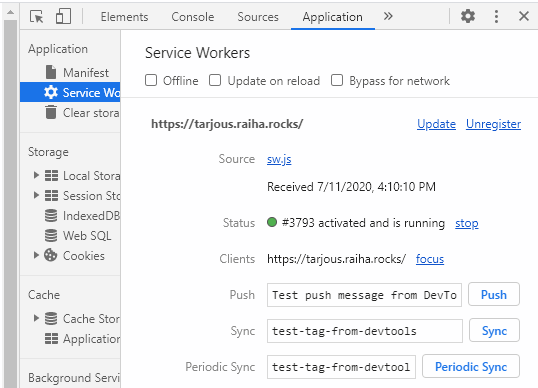538x388 pixels.
Task: Click the IndexedDB database icon
Action: point(51,215)
